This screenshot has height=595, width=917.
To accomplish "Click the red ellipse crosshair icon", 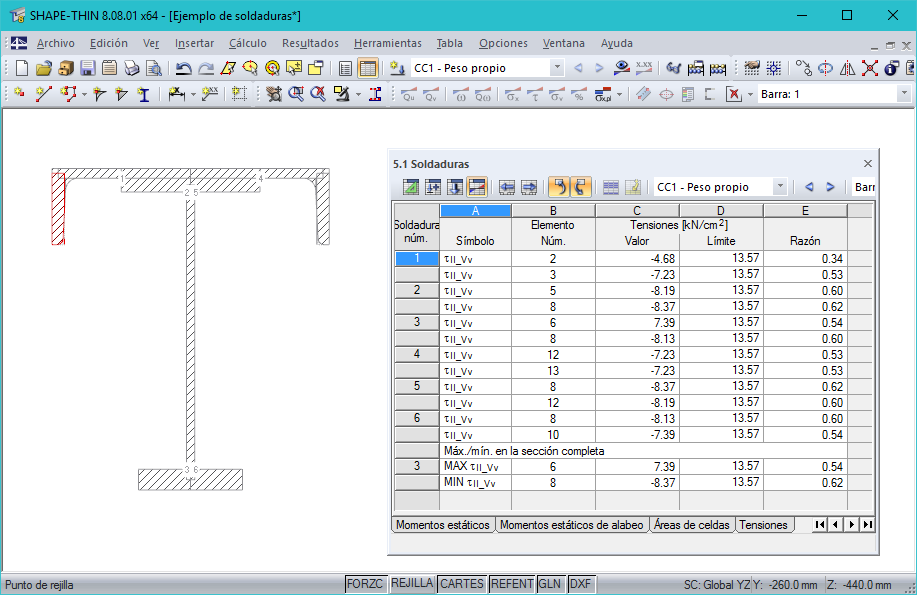I will 666,94.
